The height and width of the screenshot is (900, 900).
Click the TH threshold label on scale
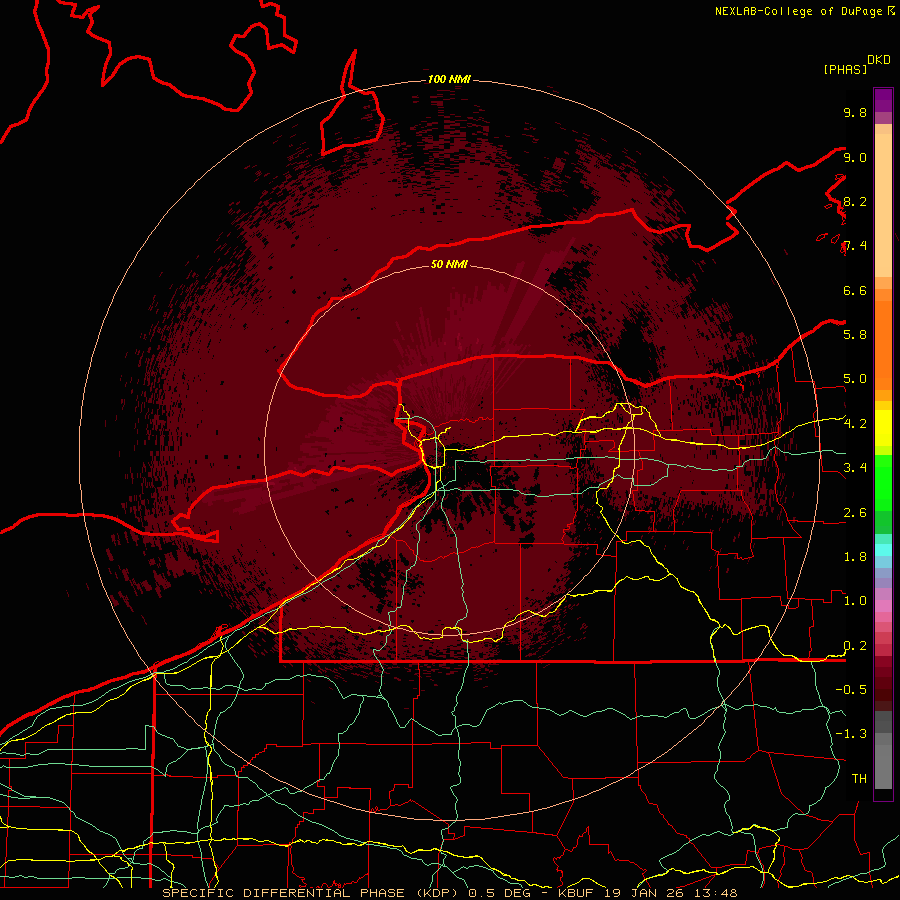(859, 778)
